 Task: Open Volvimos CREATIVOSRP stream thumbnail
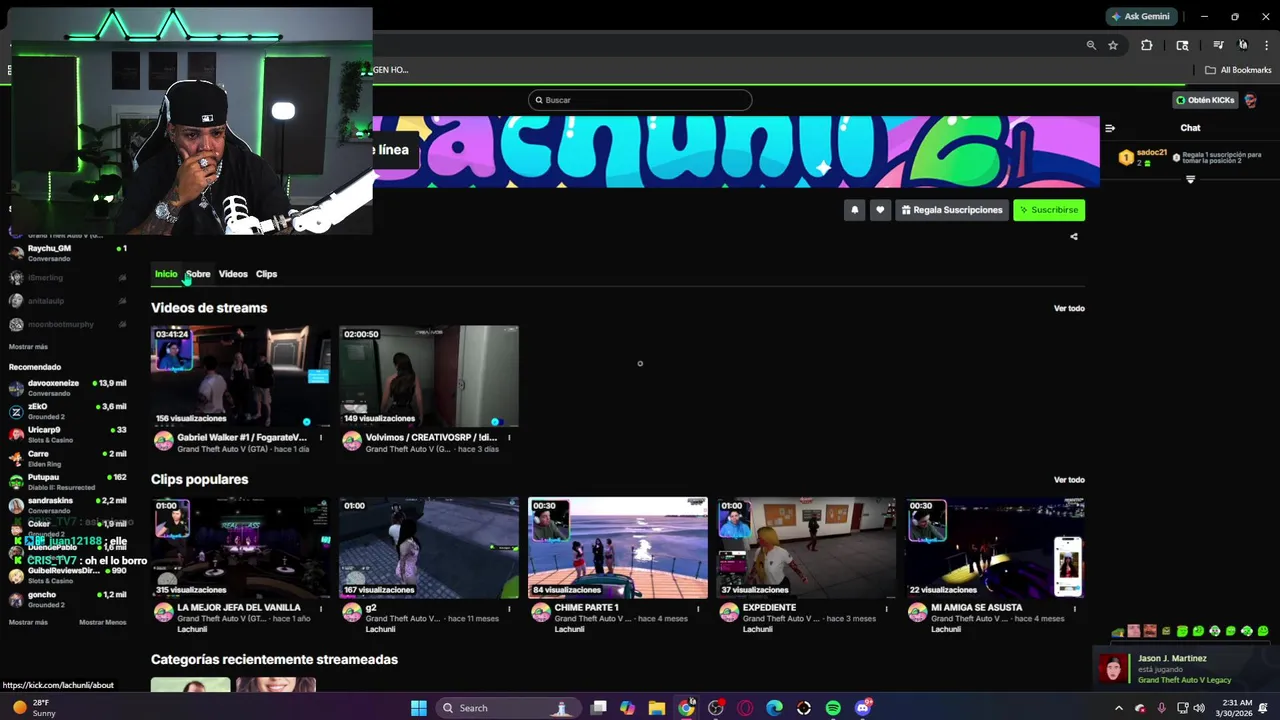point(429,376)
